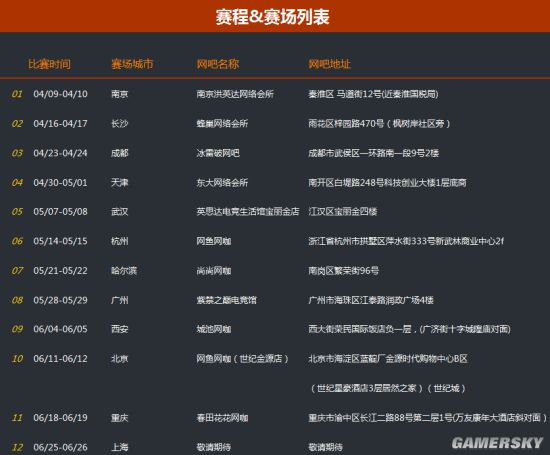This screenshot has width=550, height=455.
Task: Click row number 01
Action: click(17, 94)
